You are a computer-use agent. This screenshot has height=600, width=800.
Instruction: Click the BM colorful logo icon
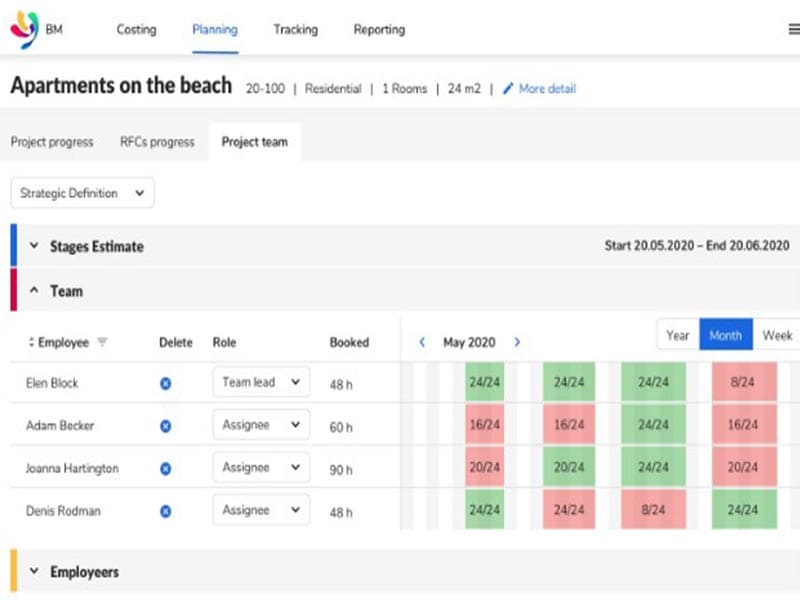(24, 30)
